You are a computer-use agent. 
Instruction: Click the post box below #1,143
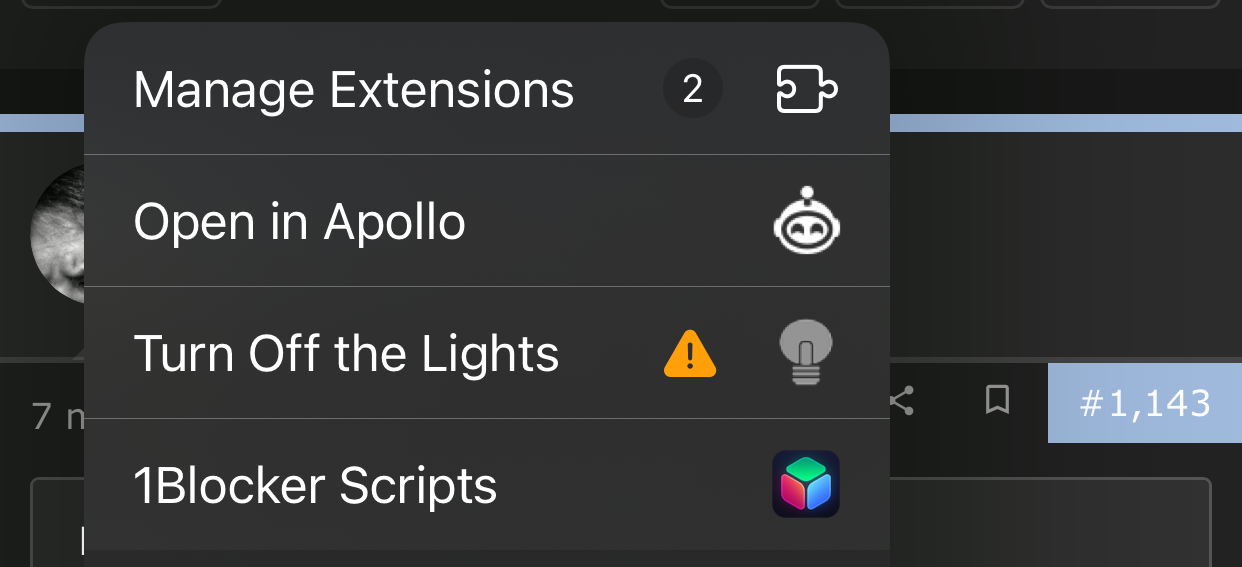click(x=1050, y=522)
